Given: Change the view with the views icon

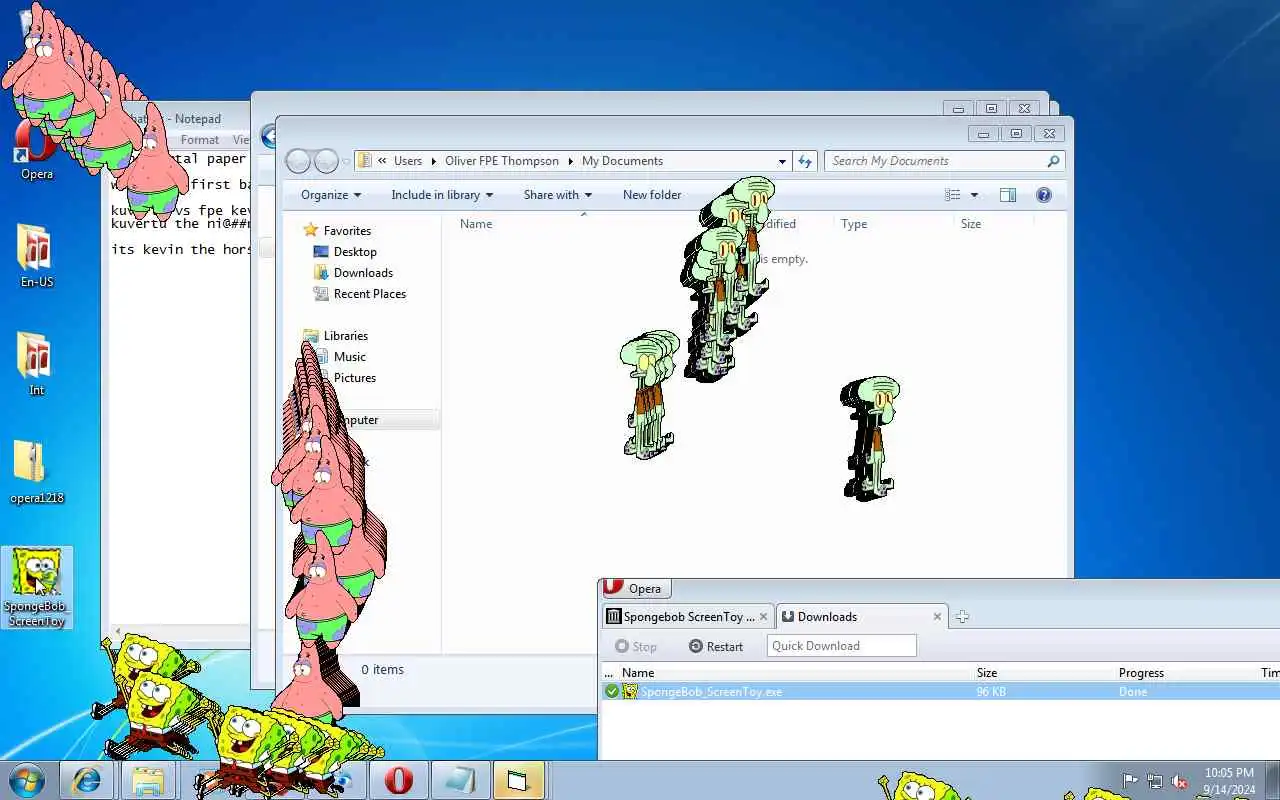Looking at the screenshot, I should [x=953, y=195].
